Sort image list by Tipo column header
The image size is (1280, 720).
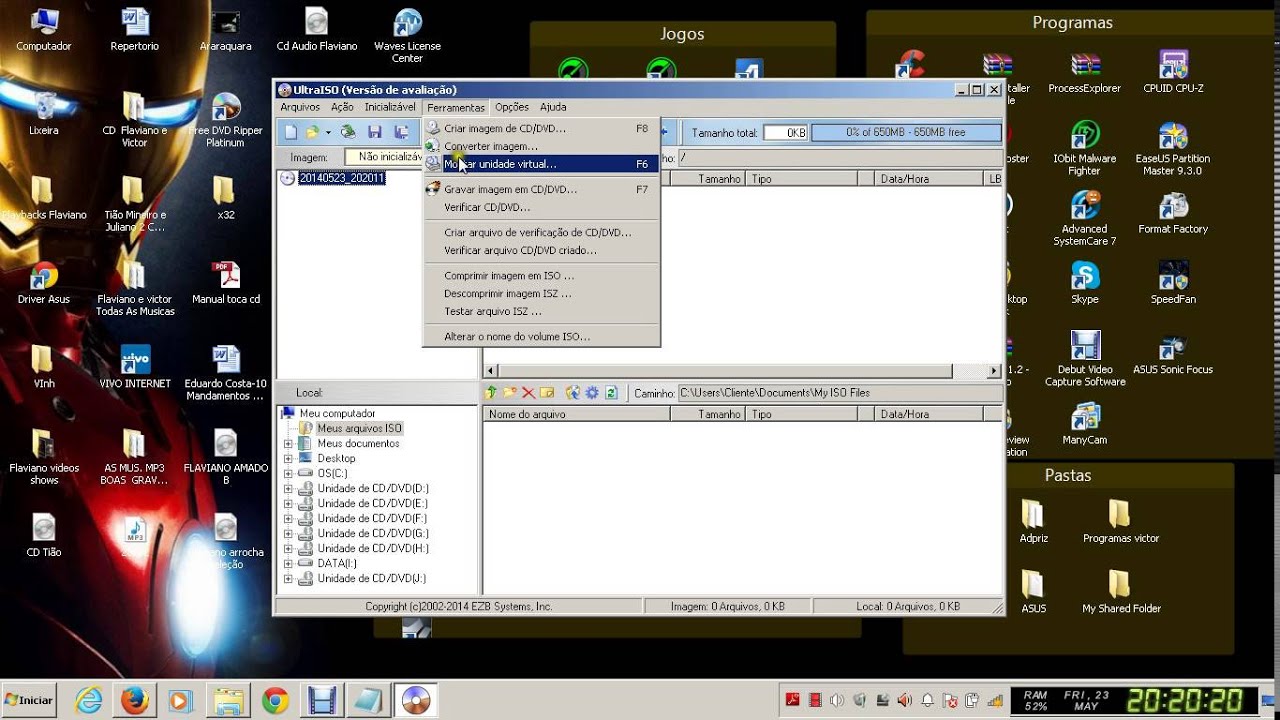(802, 179)
